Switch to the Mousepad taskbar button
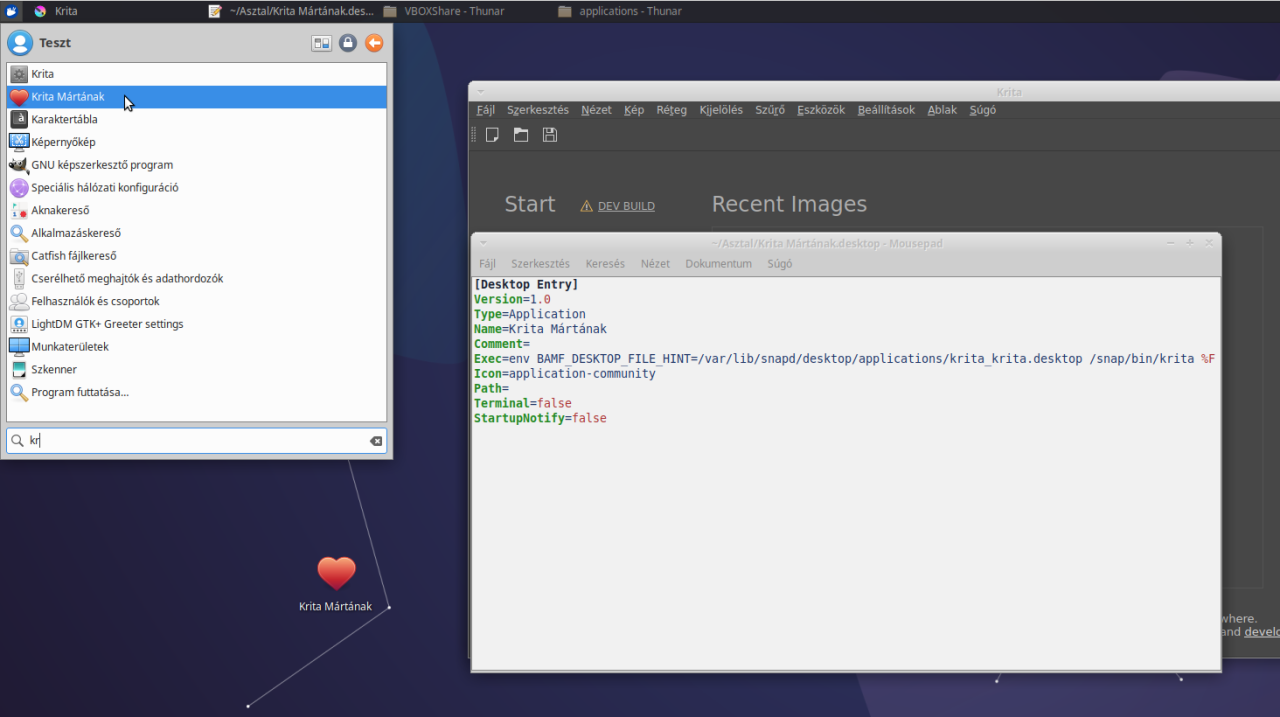 point(290,11)
